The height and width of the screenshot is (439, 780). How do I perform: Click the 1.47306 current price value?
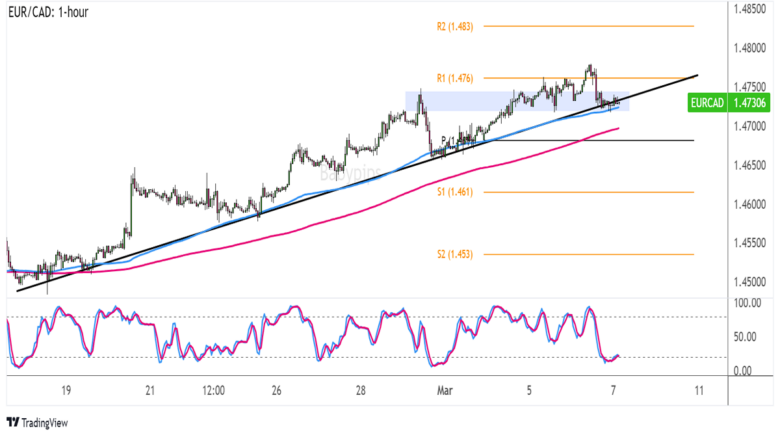[x=749, y=103]
